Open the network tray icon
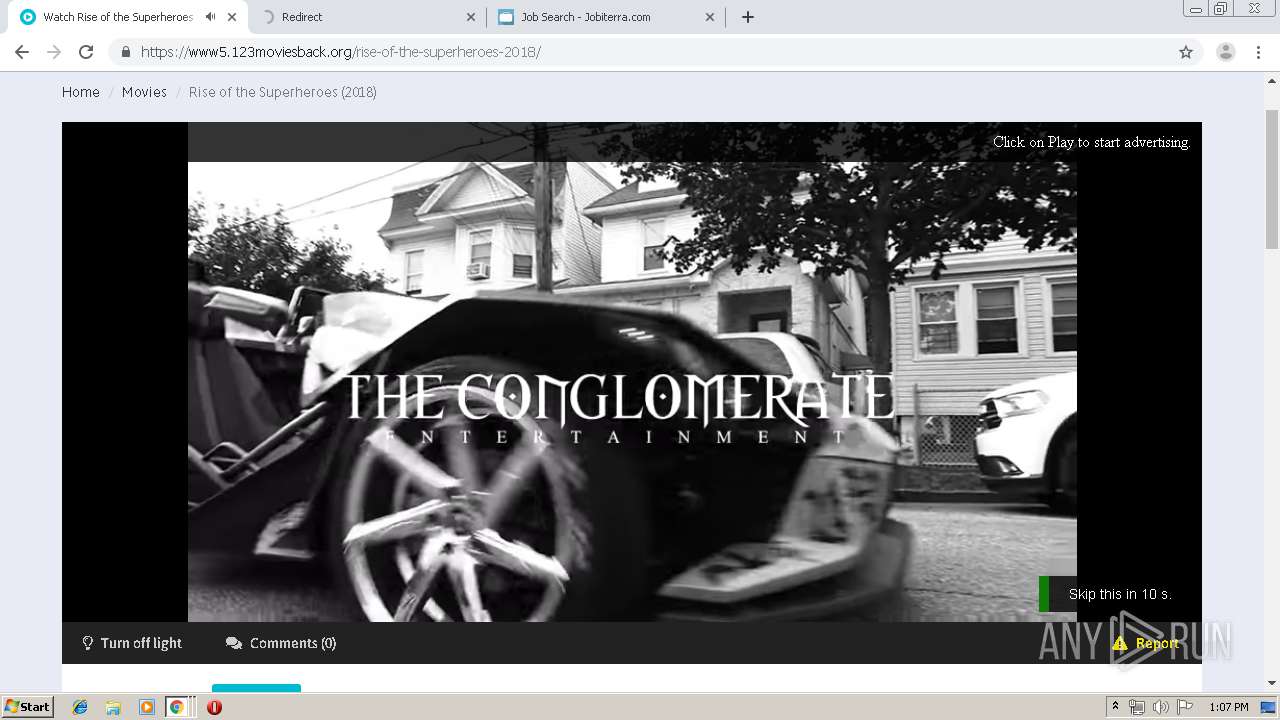The height and width of the screenshot is (720, 1280). click(x=1137, y=707)
